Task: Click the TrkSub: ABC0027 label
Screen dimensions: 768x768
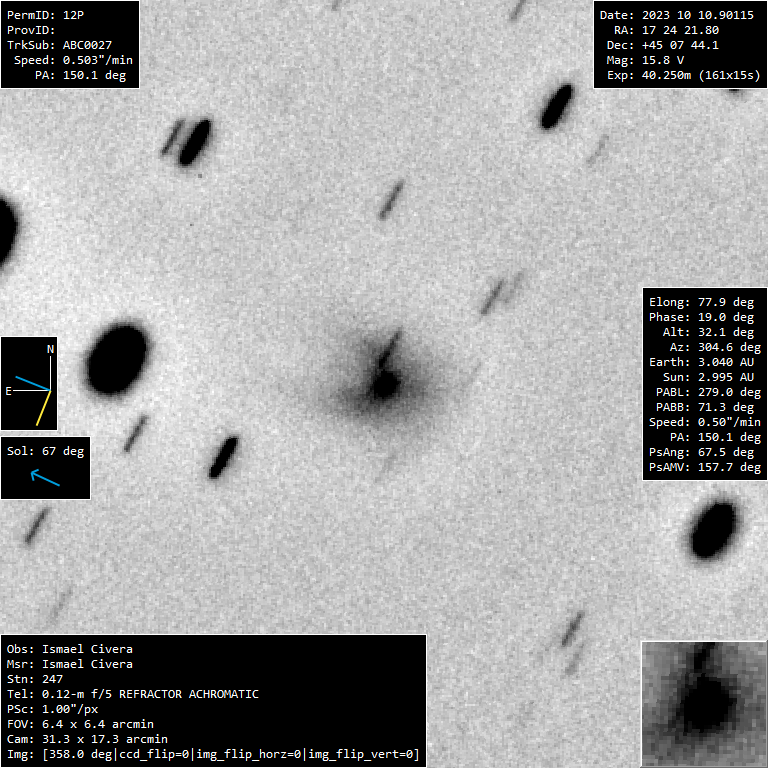Action: point(59,45)
